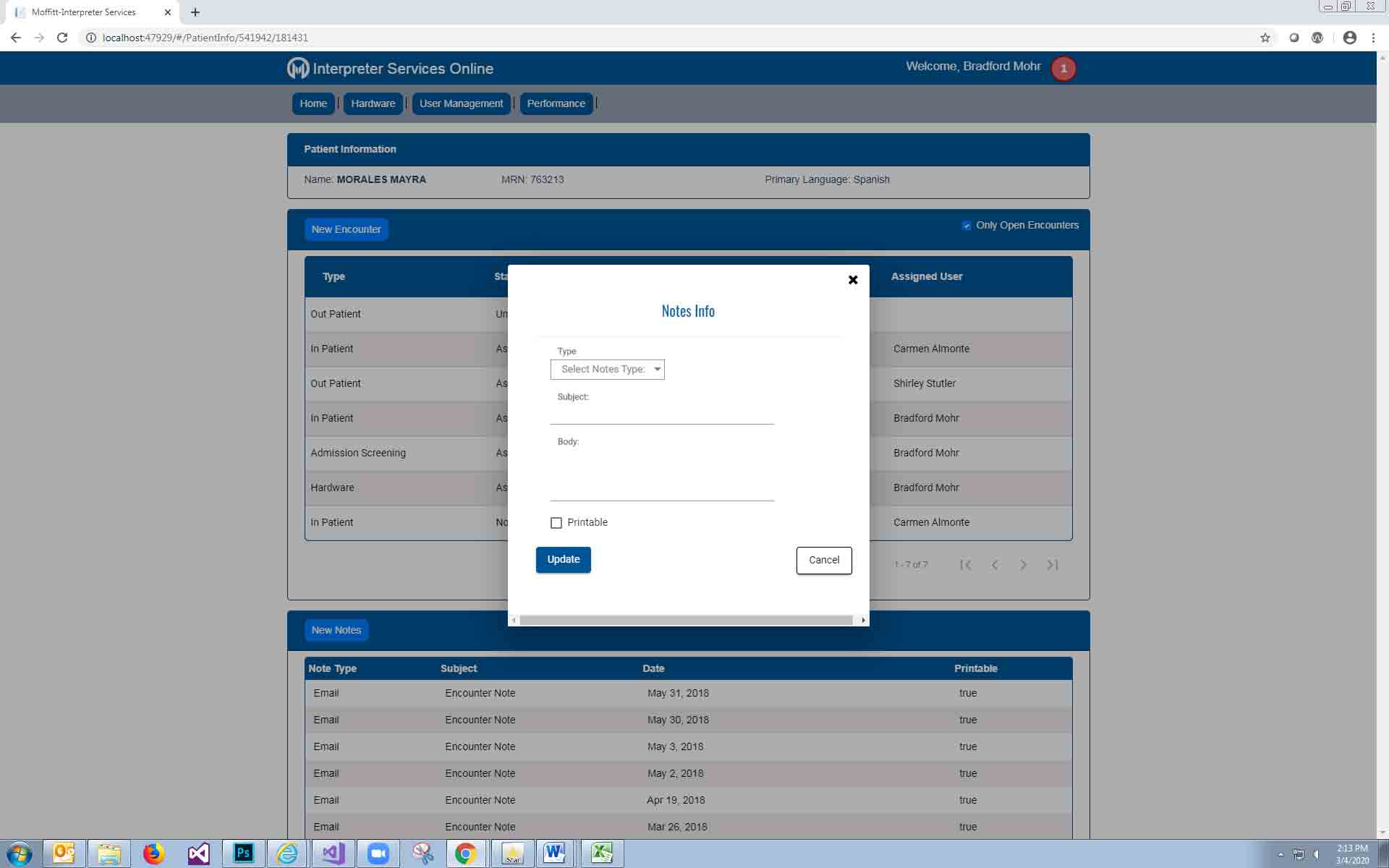This screenshot has height=868, width=1389.
Task: Enable the Printable checkbox
Action: pyautogui.click(x=556, y=523)
